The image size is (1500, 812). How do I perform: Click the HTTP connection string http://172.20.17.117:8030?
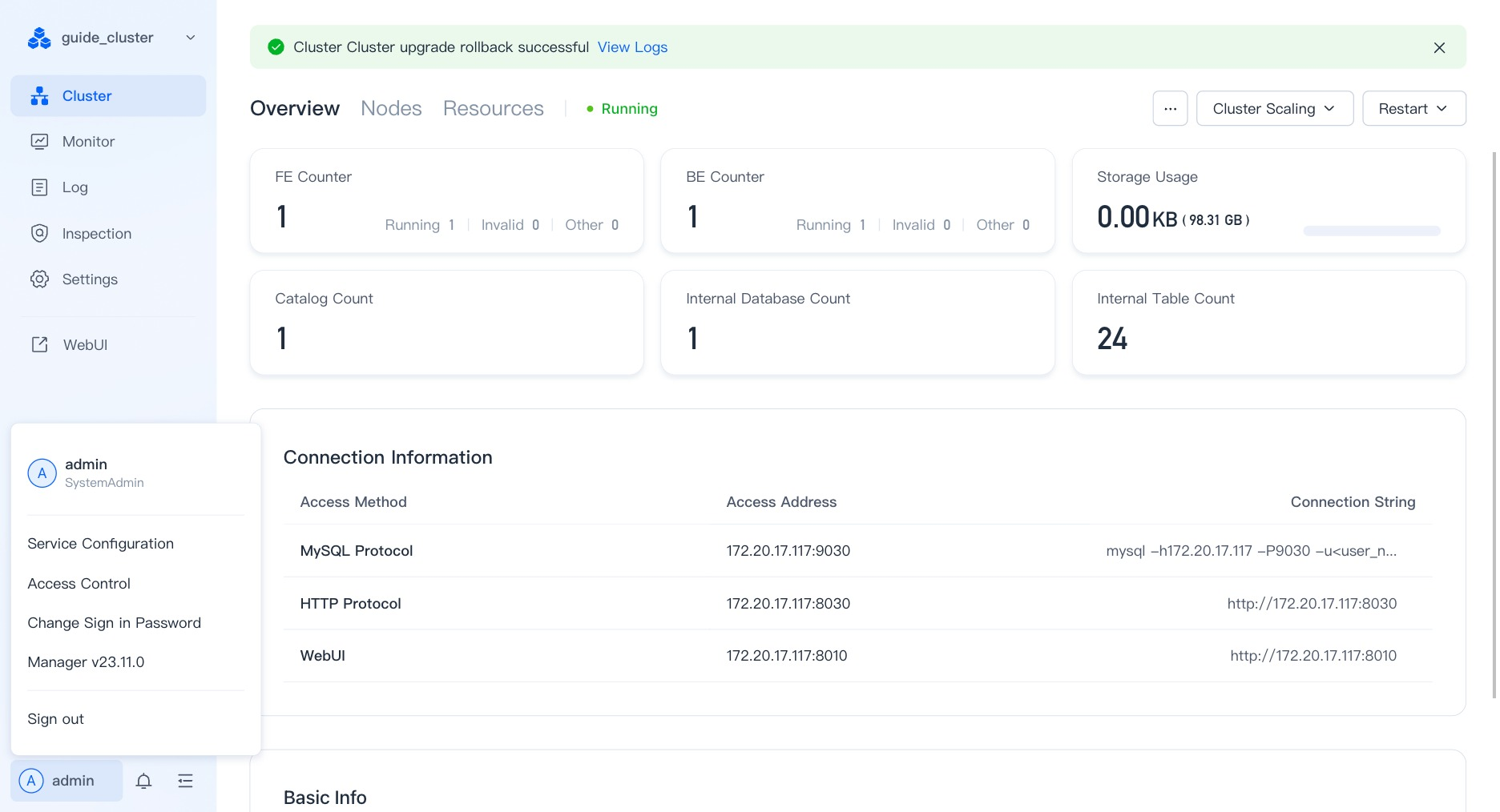tap(1312, 604)
